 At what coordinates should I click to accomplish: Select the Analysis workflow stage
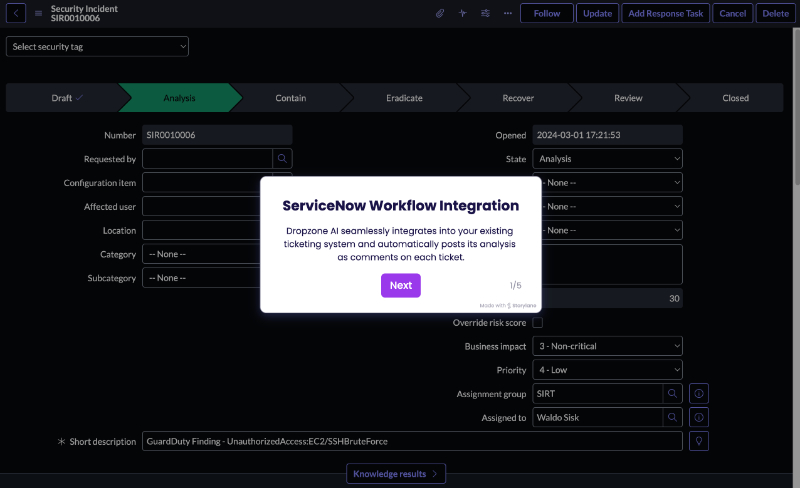coord(180,98)
